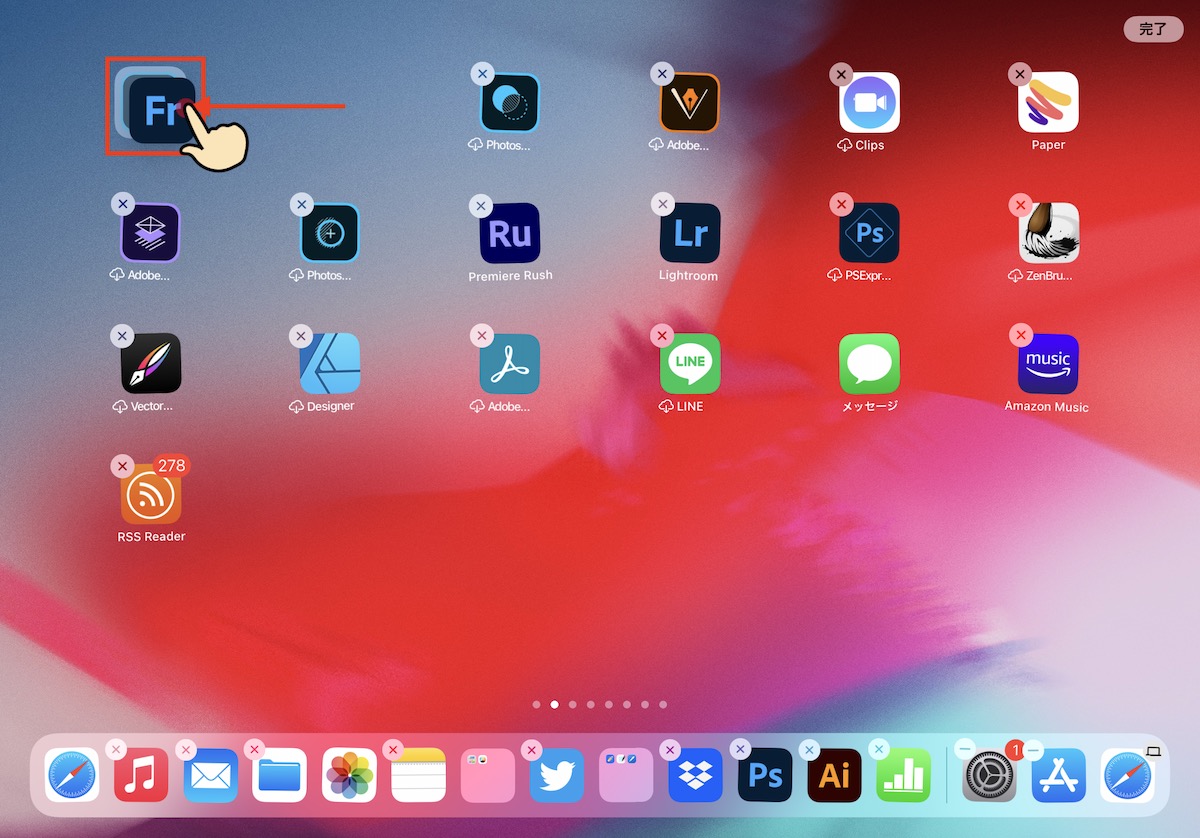Remove Files from dock with its X
The image size is (1200, 838).
pyautogui.click(x=254, y=750)
